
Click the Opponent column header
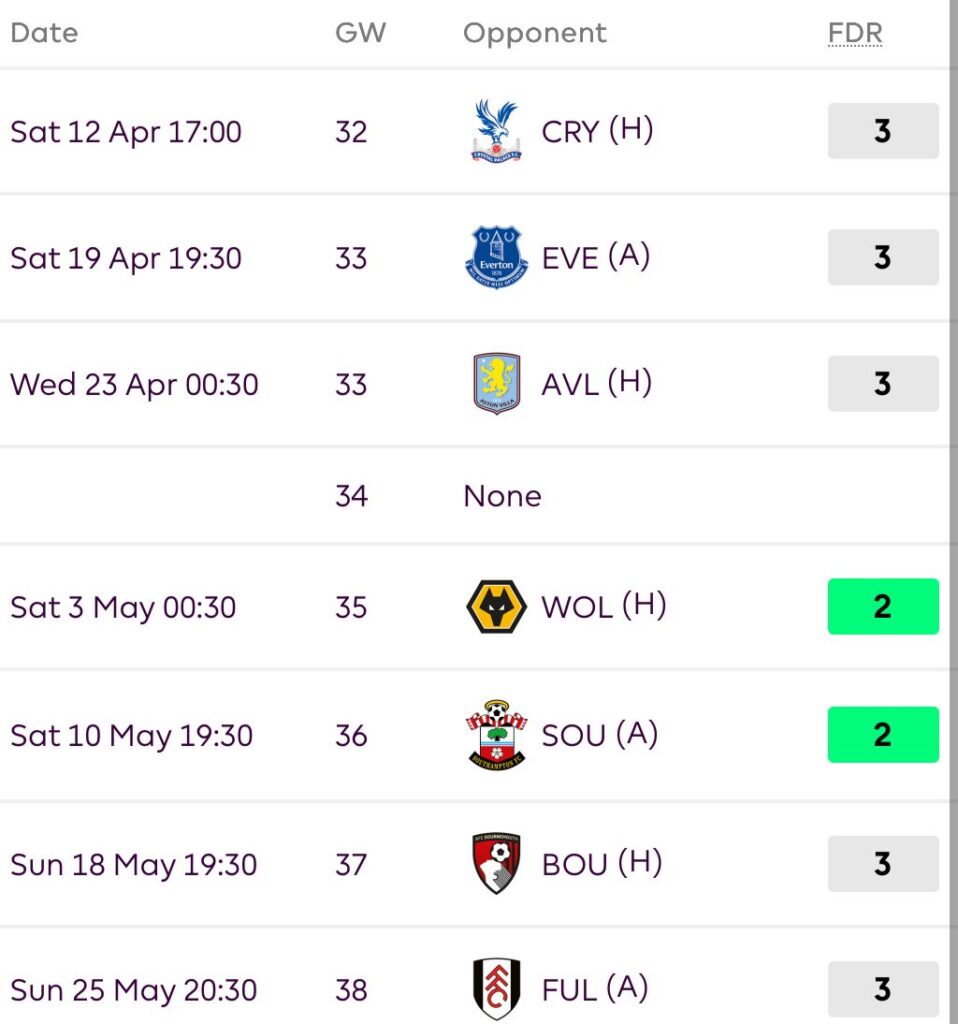coord(535,33)
